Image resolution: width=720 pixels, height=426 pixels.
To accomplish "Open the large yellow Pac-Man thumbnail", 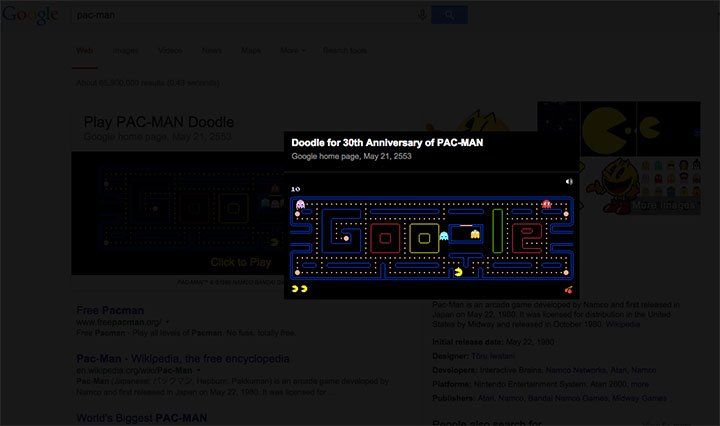I will [x=608, y=129].
